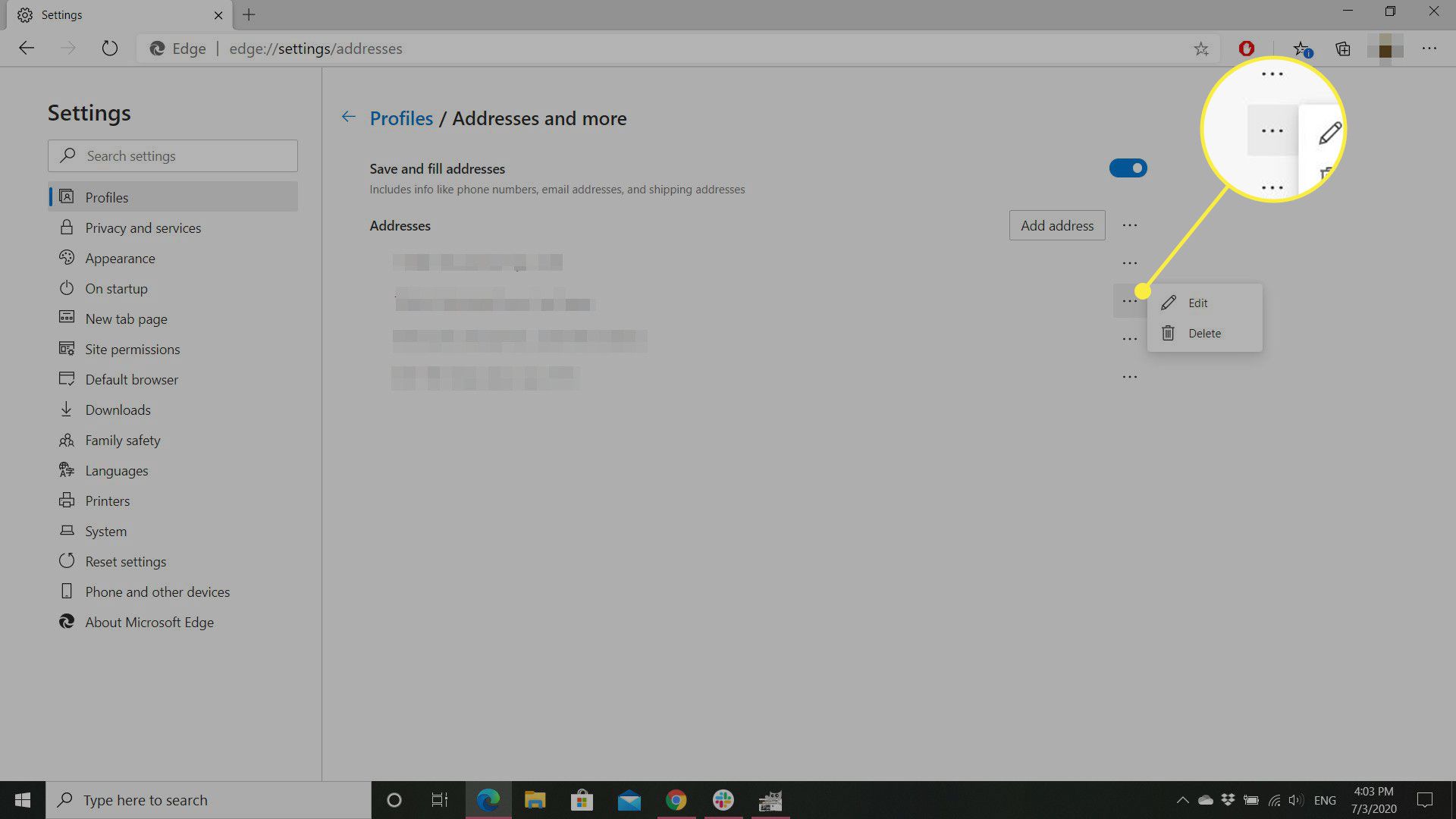Image resolution: width=1456 pixels, height=819 pixels.
Task: Click Profiles link in breadcrumb
Action: click(402, 118)
